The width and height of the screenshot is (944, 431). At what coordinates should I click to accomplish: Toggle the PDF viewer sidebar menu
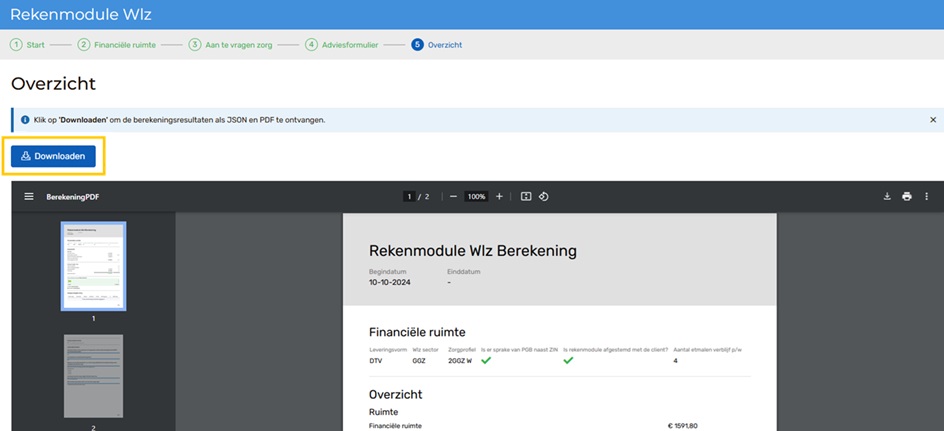click(29, 196)
